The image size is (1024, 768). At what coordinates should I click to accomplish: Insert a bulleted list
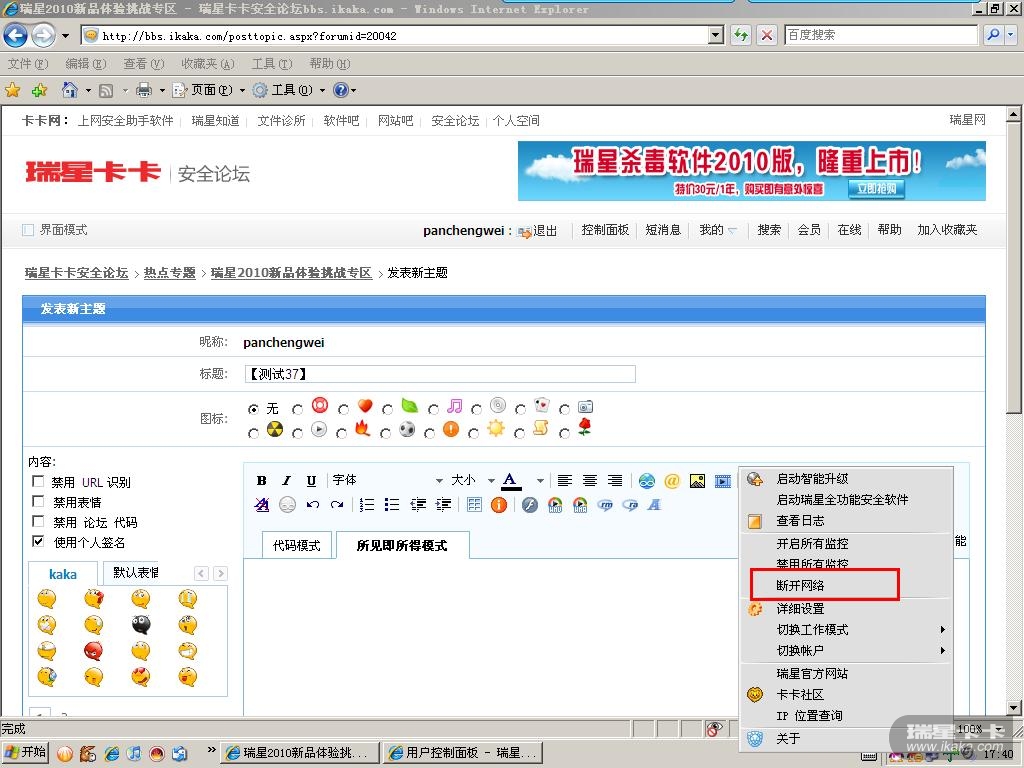(x=392, y=505)
